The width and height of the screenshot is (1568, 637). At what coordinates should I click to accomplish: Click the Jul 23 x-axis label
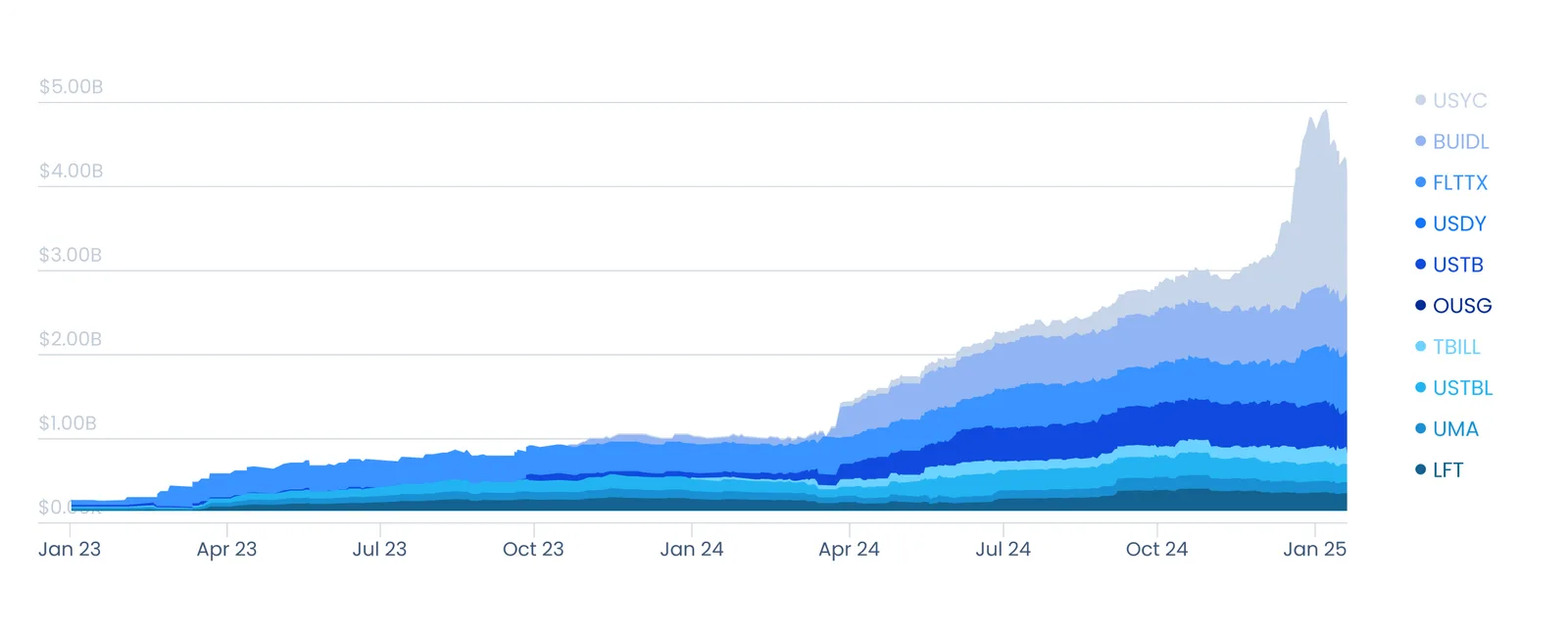pyautogui.click(x=379, y=549)
